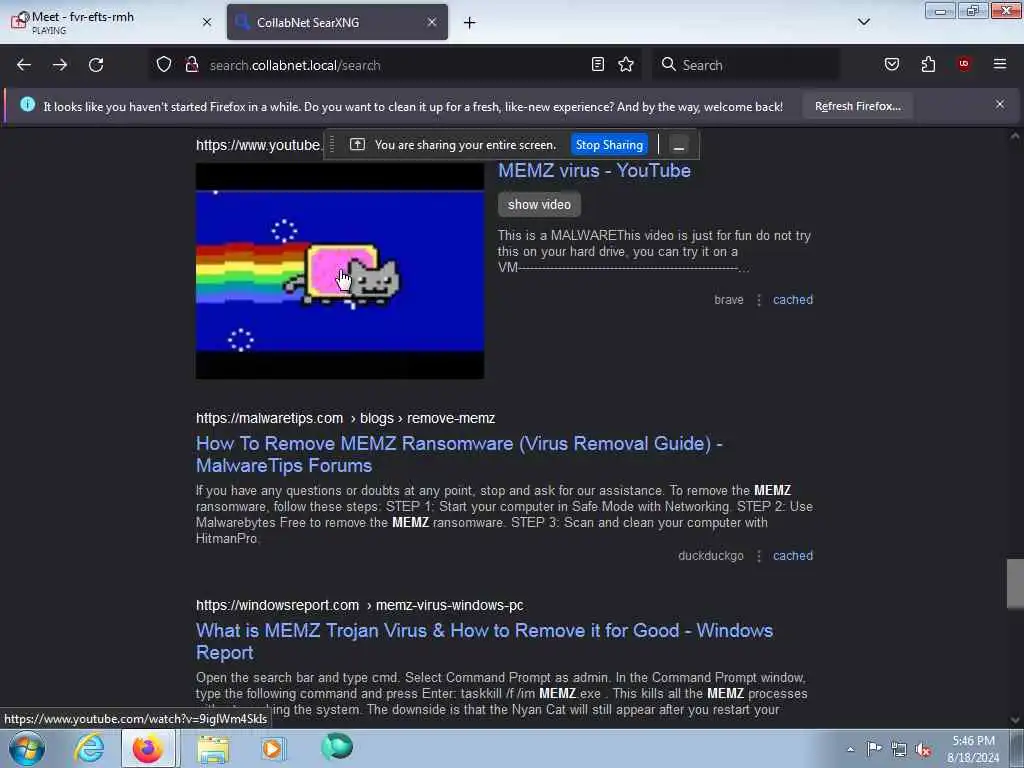Launch Internet Explorer from the taskbar
Screen dimensions: 1024x768
[89, 748]
